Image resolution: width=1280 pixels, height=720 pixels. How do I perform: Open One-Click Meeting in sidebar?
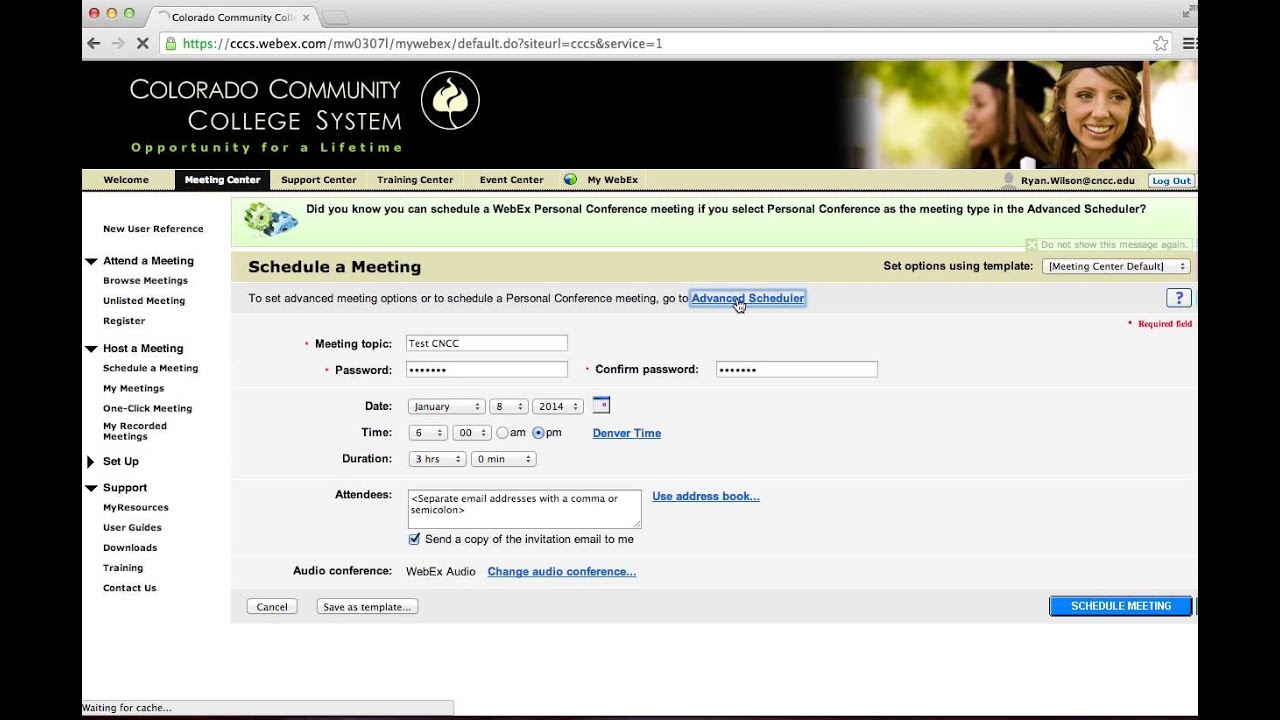pyautogui.click(x=147, y=408)
